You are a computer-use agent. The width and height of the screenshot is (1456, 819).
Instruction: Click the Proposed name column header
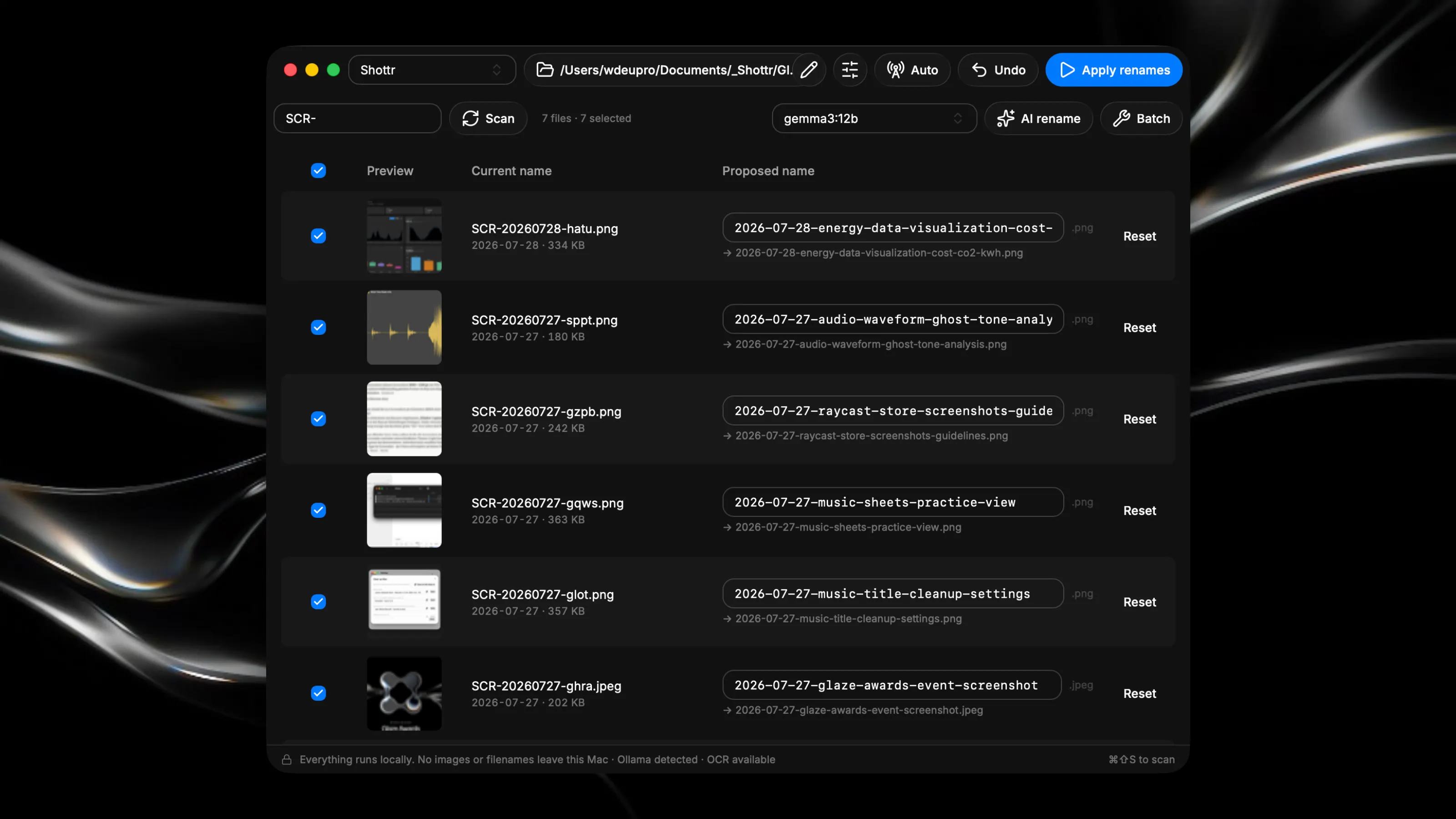click(x=768, y=171)
